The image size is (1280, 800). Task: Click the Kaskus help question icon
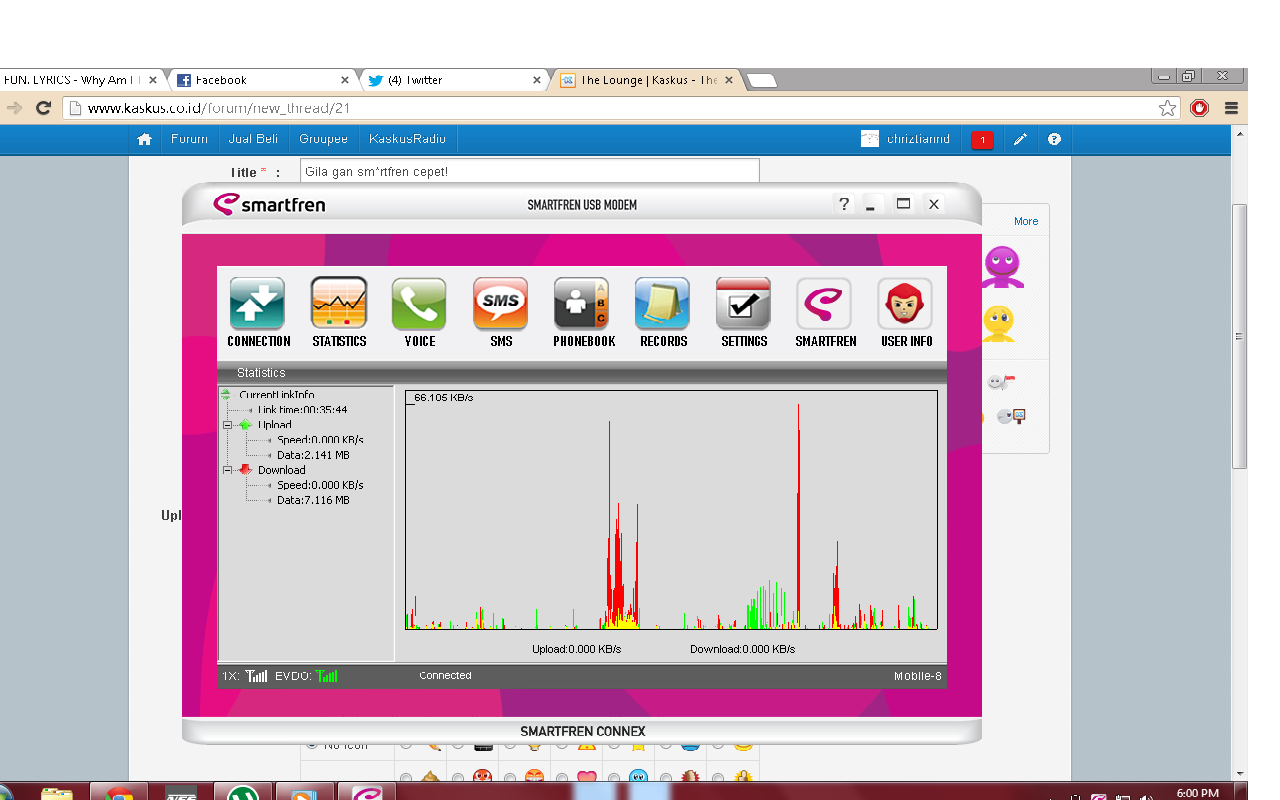click(x=1054, y=139)
